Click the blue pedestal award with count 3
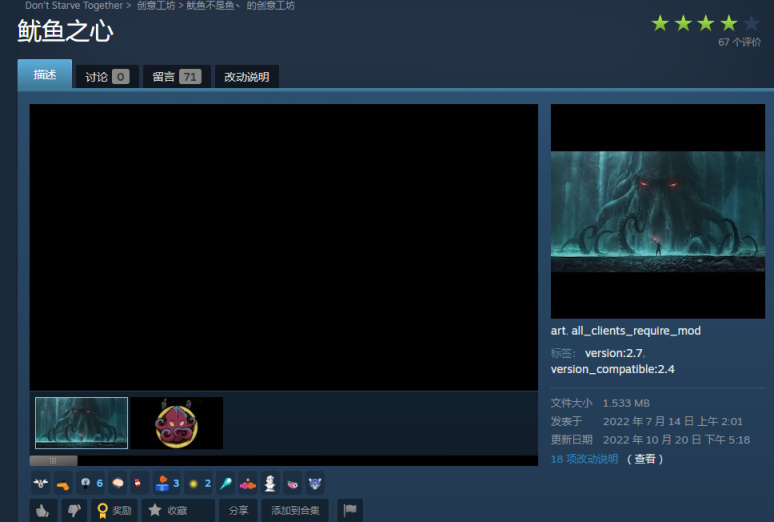This screenshot has height=522, width=774. pyautogui.click(x=167, y=483)
